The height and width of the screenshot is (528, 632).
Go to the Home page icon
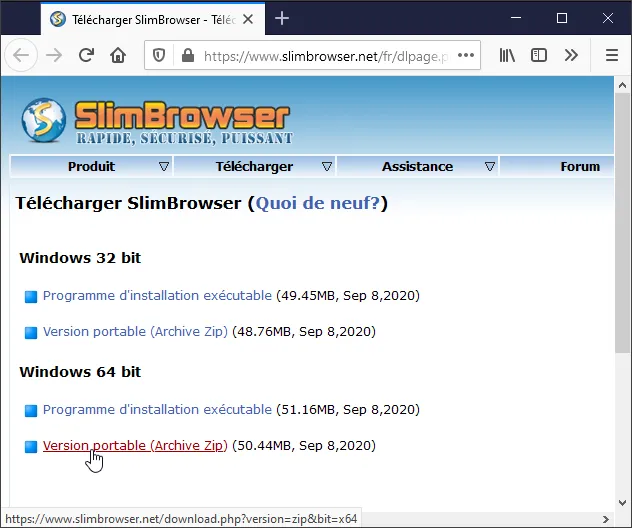(118, 55)
